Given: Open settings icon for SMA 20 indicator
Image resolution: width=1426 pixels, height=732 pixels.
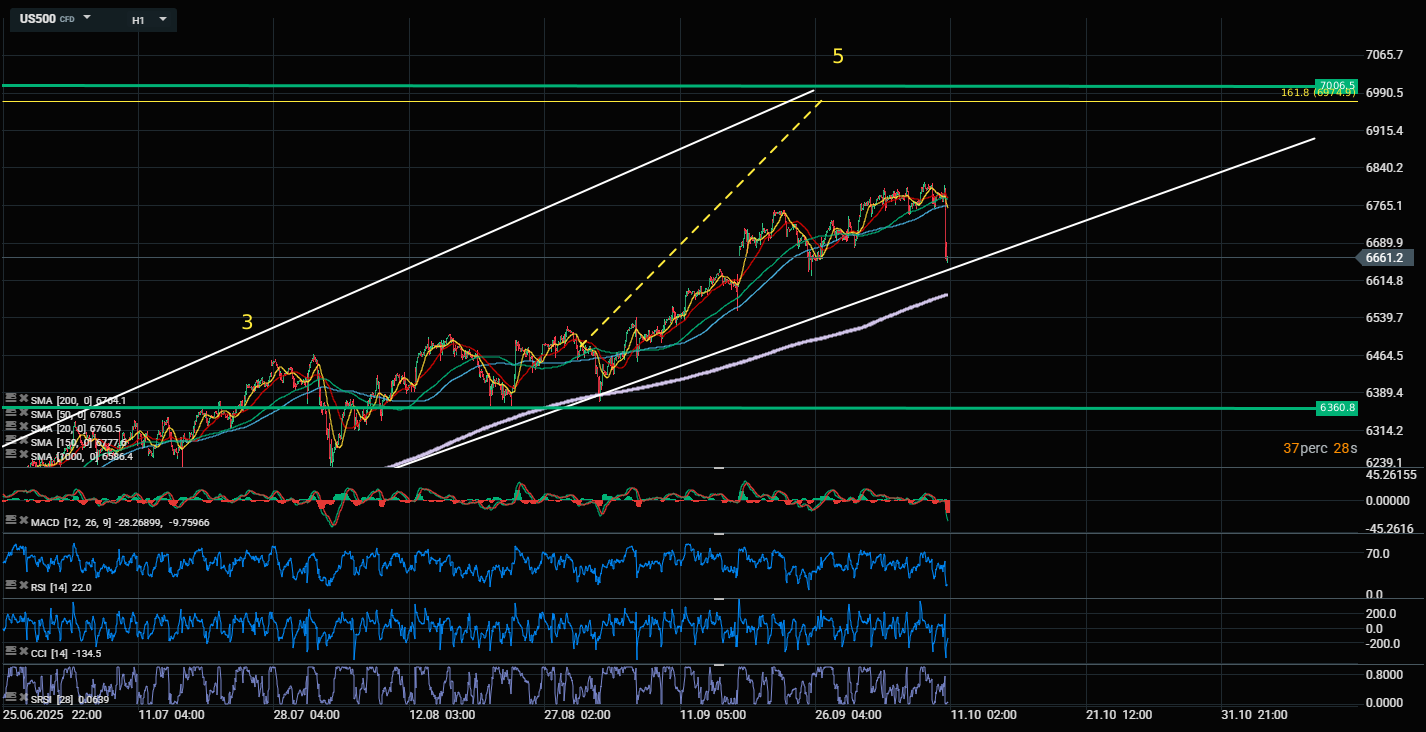Looking at the screenshot, I should tap(10, 427).
